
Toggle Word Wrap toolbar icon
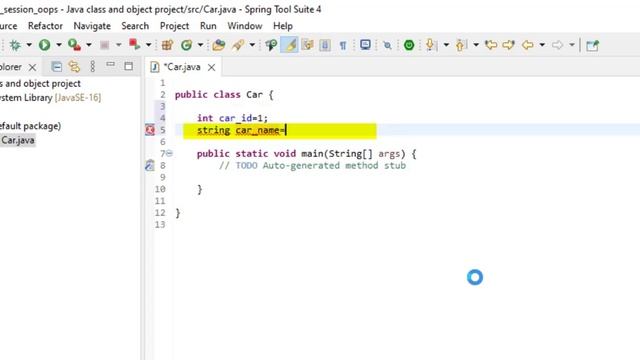307,45
